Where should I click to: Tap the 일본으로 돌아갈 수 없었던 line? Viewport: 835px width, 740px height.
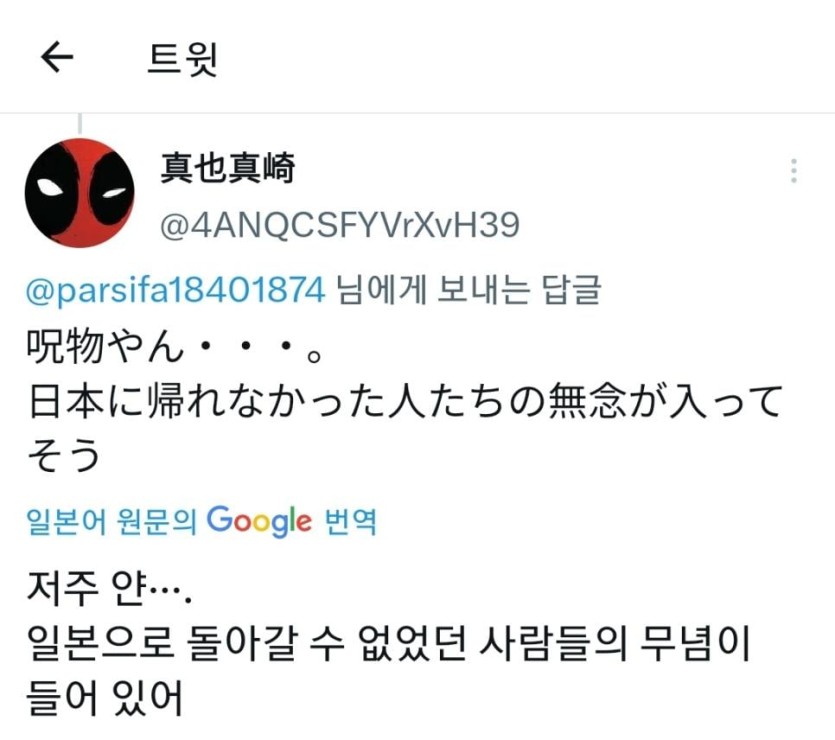(247, 643)
